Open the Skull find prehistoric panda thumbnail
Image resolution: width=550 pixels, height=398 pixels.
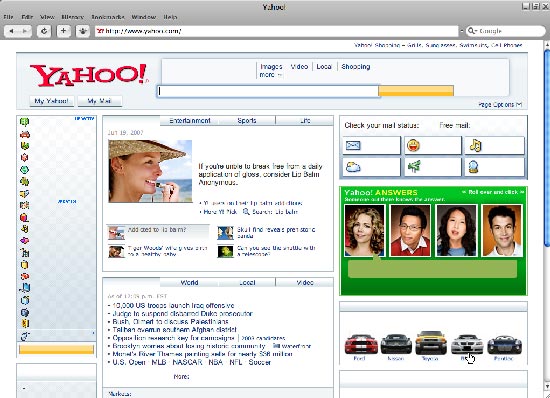tap(225, 233)
